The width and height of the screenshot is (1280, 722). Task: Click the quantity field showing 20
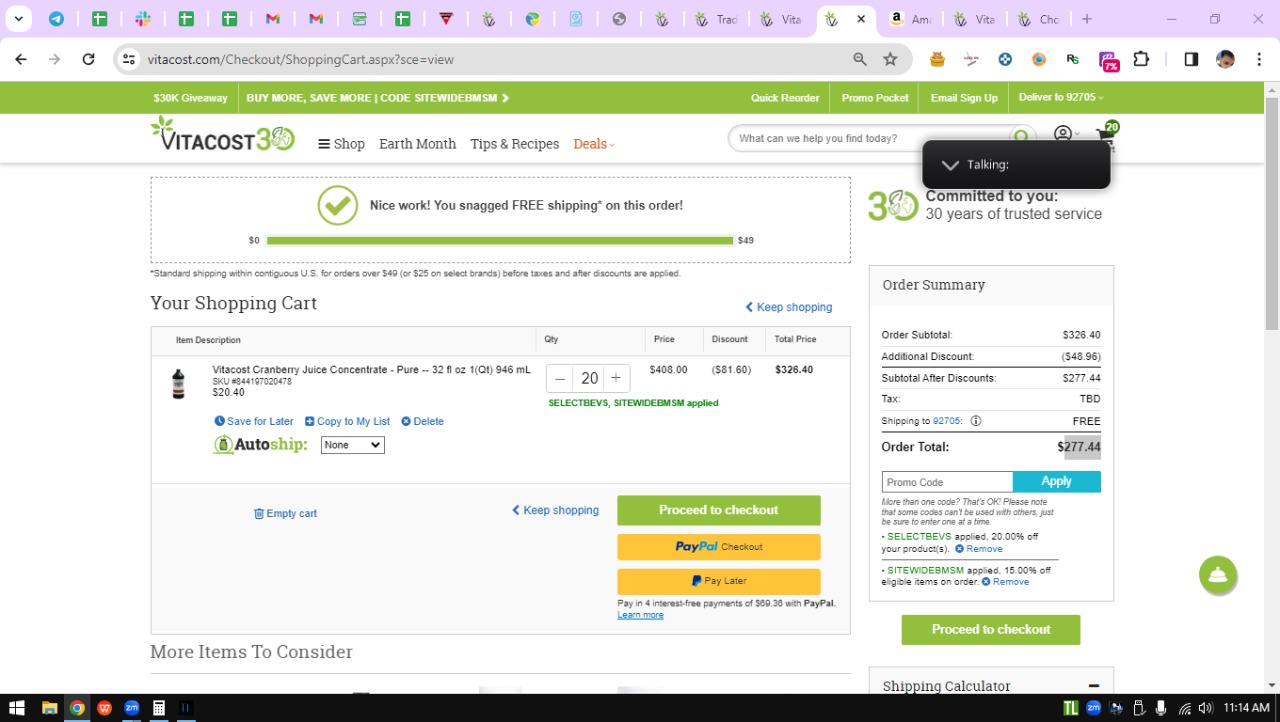(589, 378)
